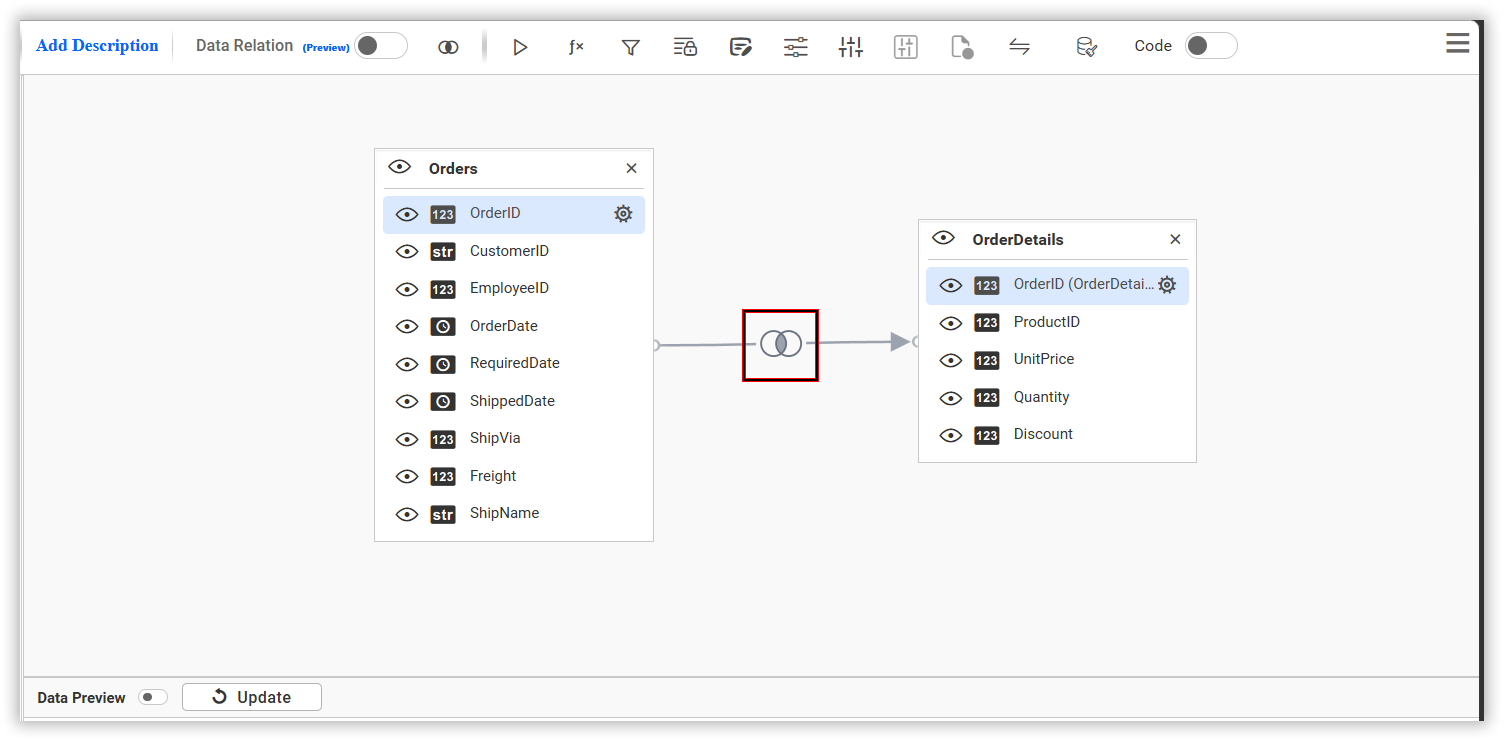Hide the Quantity column
Image resolution: width=1504 pixels, height=741 pixels.
pos(950,398)
